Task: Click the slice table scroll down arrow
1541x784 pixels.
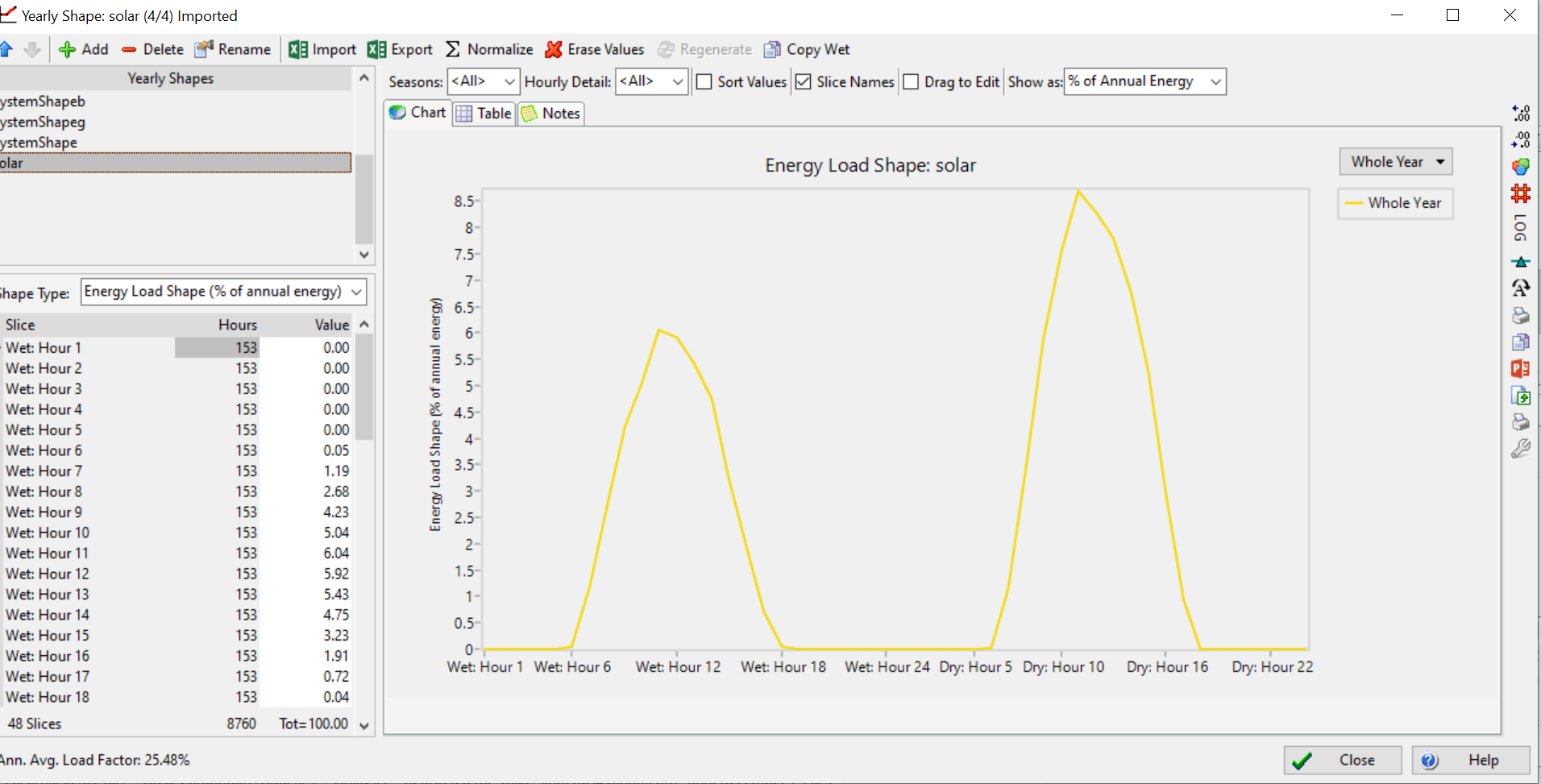Action: [x=364, y=725]
